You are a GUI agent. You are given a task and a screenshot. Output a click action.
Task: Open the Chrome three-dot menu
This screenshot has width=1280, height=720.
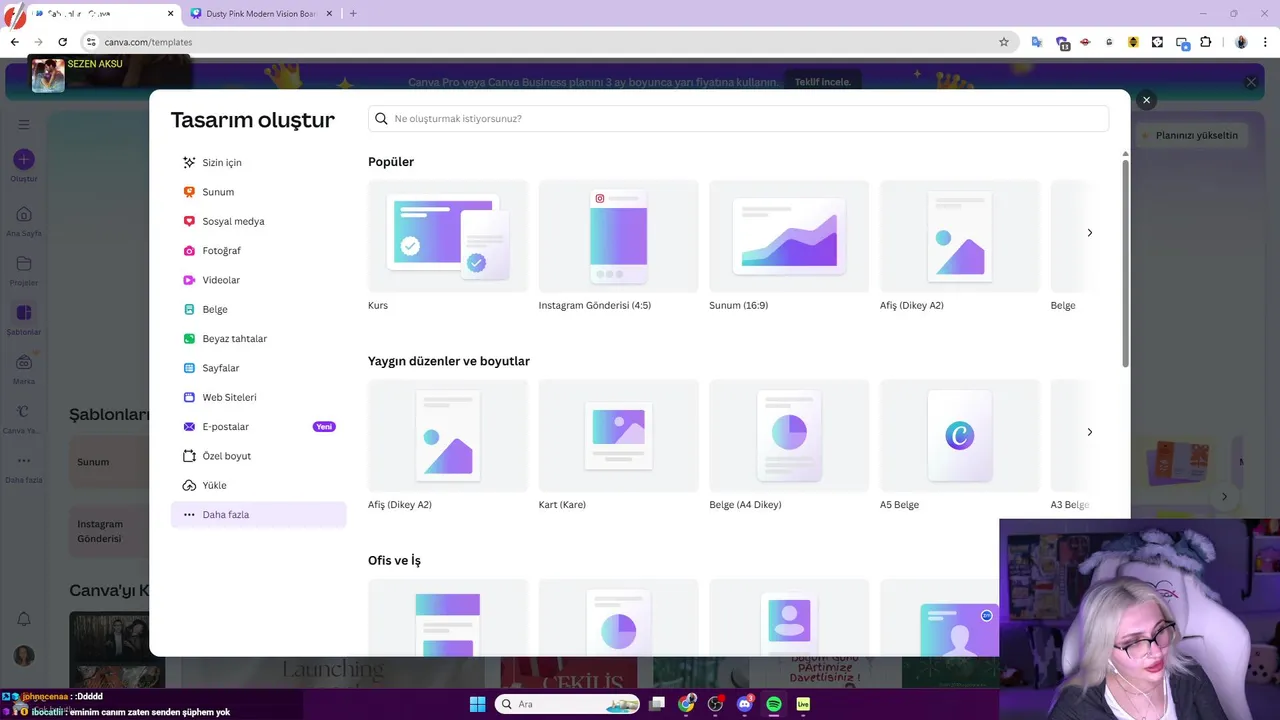pyautogui.click(x=1265, y=42)
